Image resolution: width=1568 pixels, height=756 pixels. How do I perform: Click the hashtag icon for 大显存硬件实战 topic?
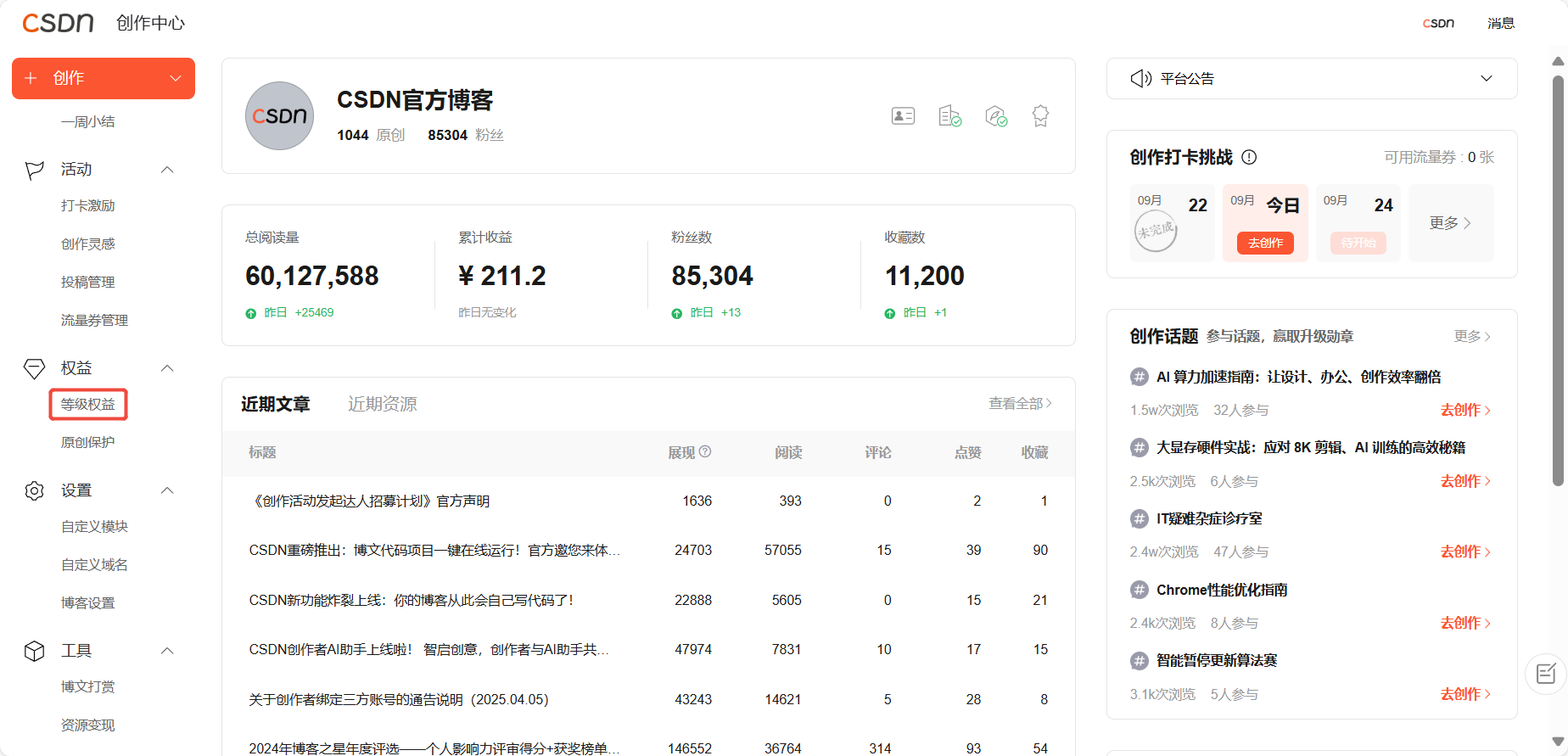click(1140, 447)
